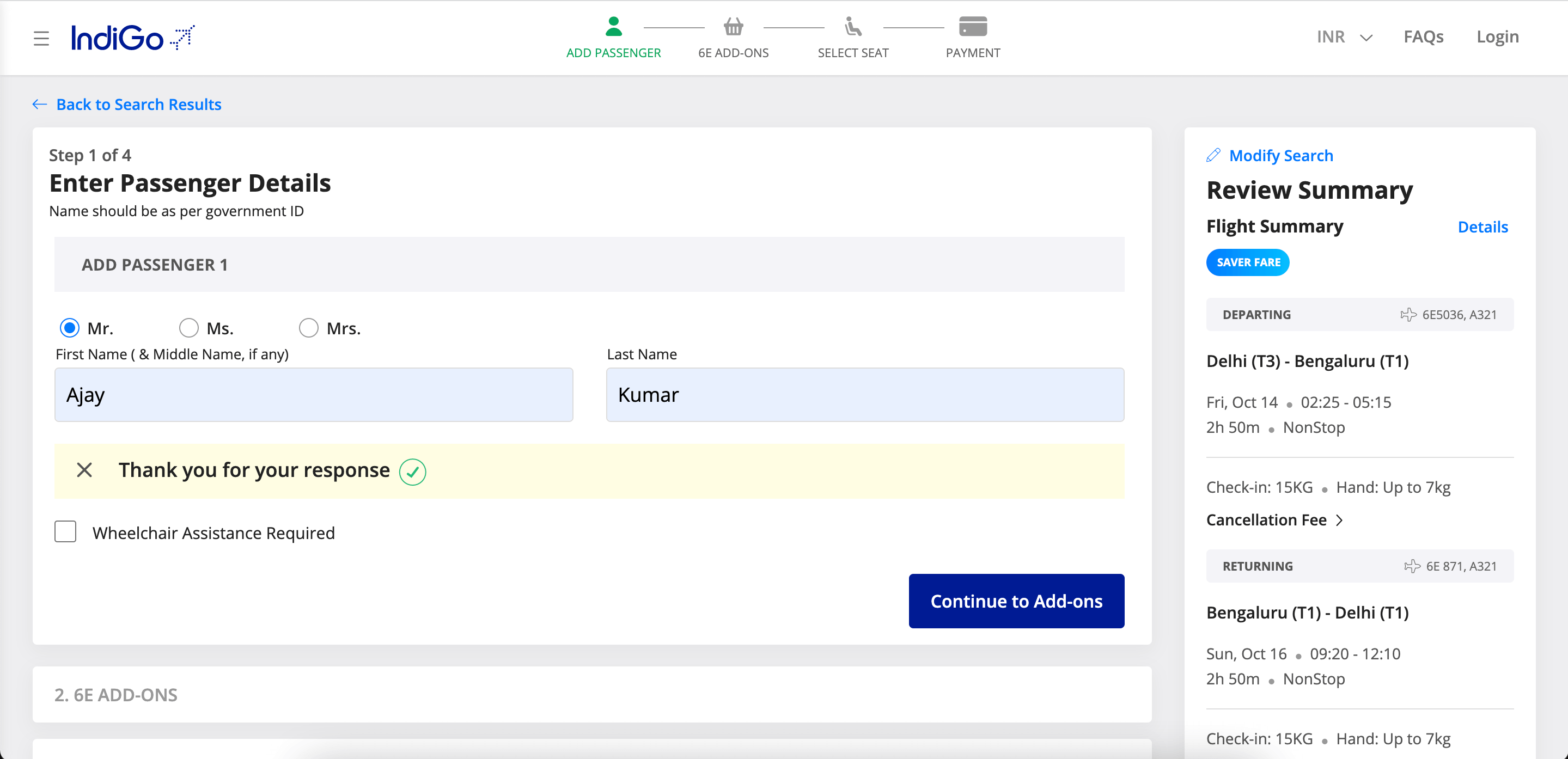Open the FAQs menu item

click(x=1424, y=37)
